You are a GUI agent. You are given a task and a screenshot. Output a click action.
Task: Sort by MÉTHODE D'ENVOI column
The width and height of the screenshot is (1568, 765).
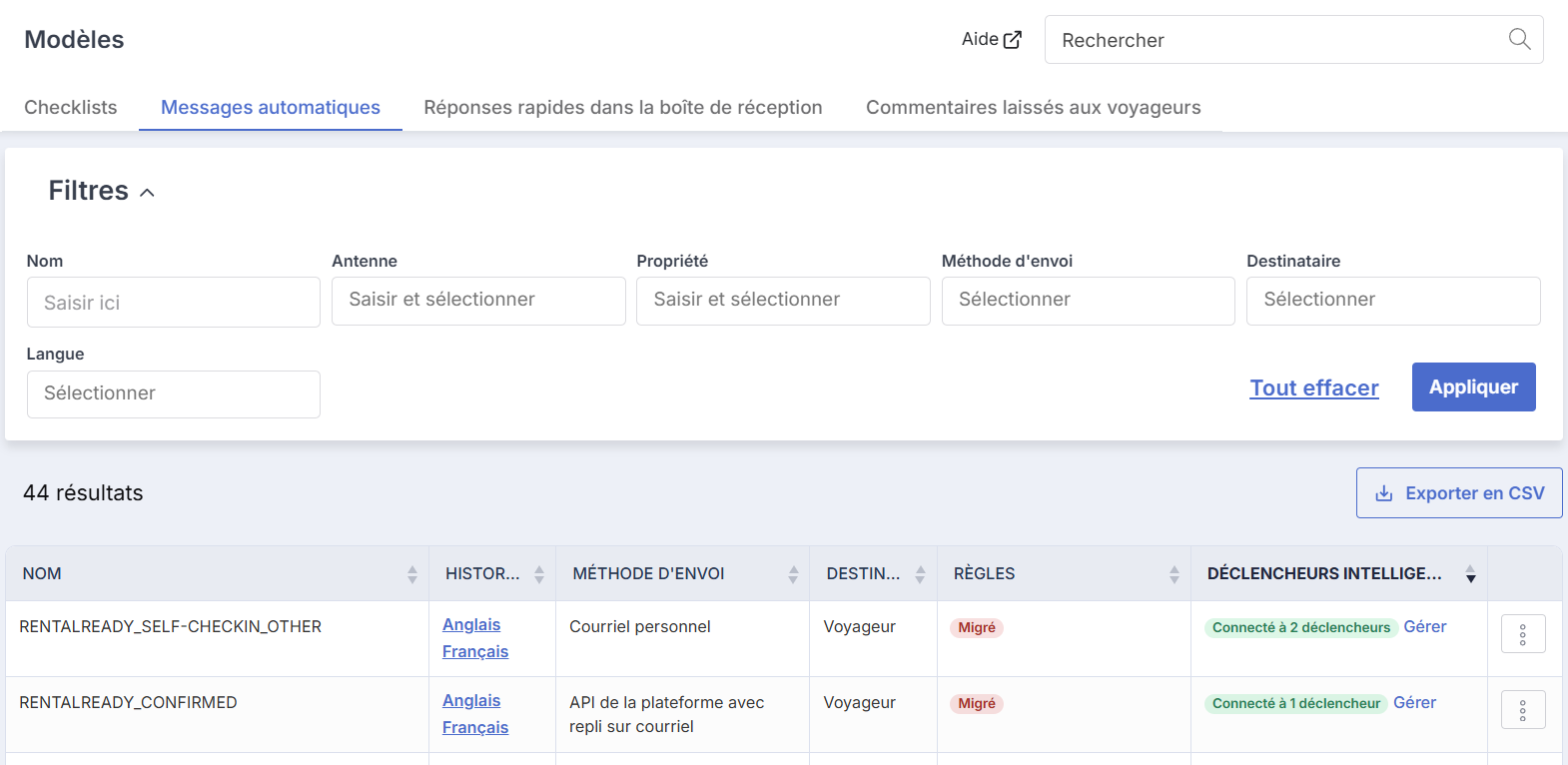click(x=793, y=574)
